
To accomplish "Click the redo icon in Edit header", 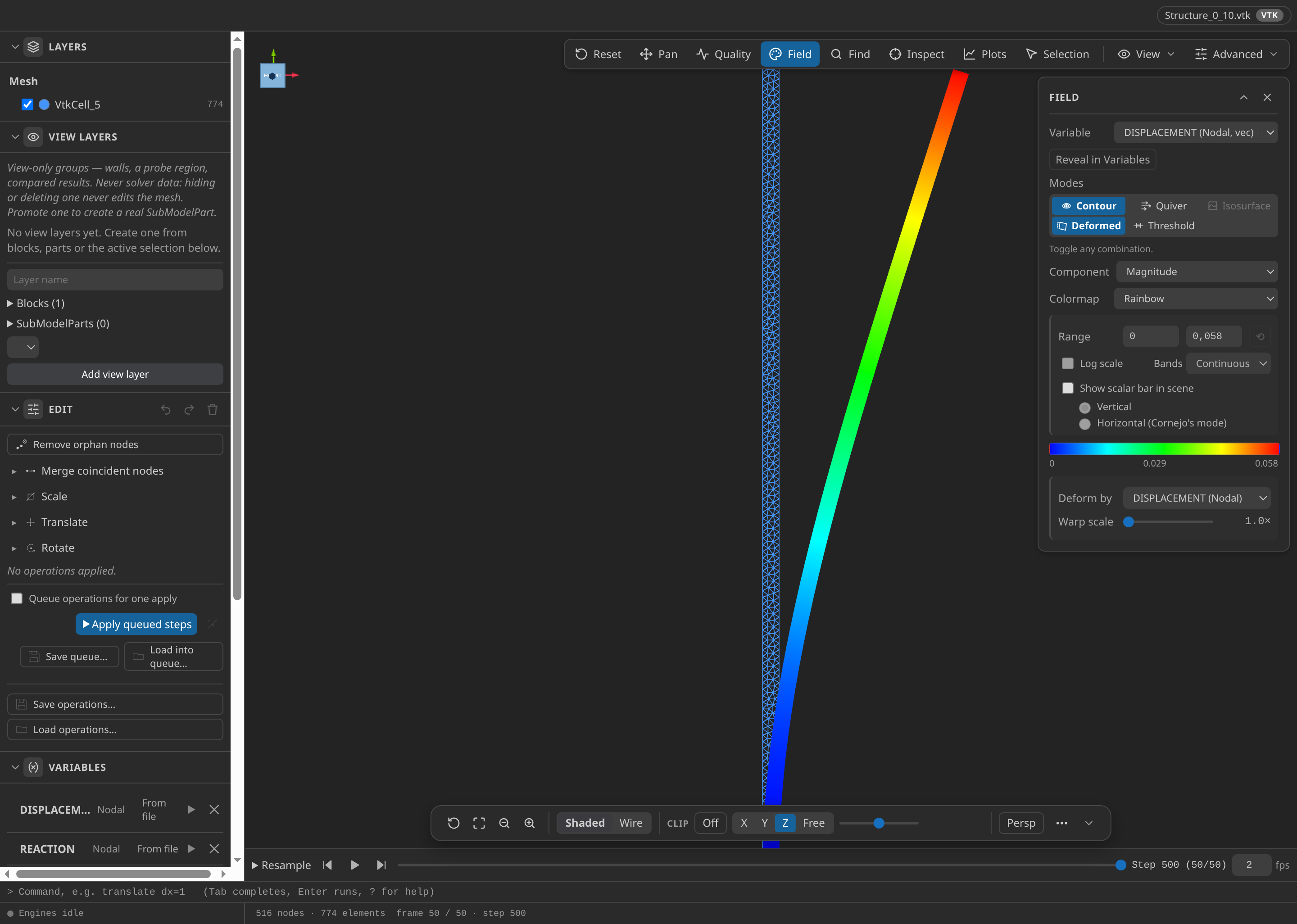I will tap(189, 409).
